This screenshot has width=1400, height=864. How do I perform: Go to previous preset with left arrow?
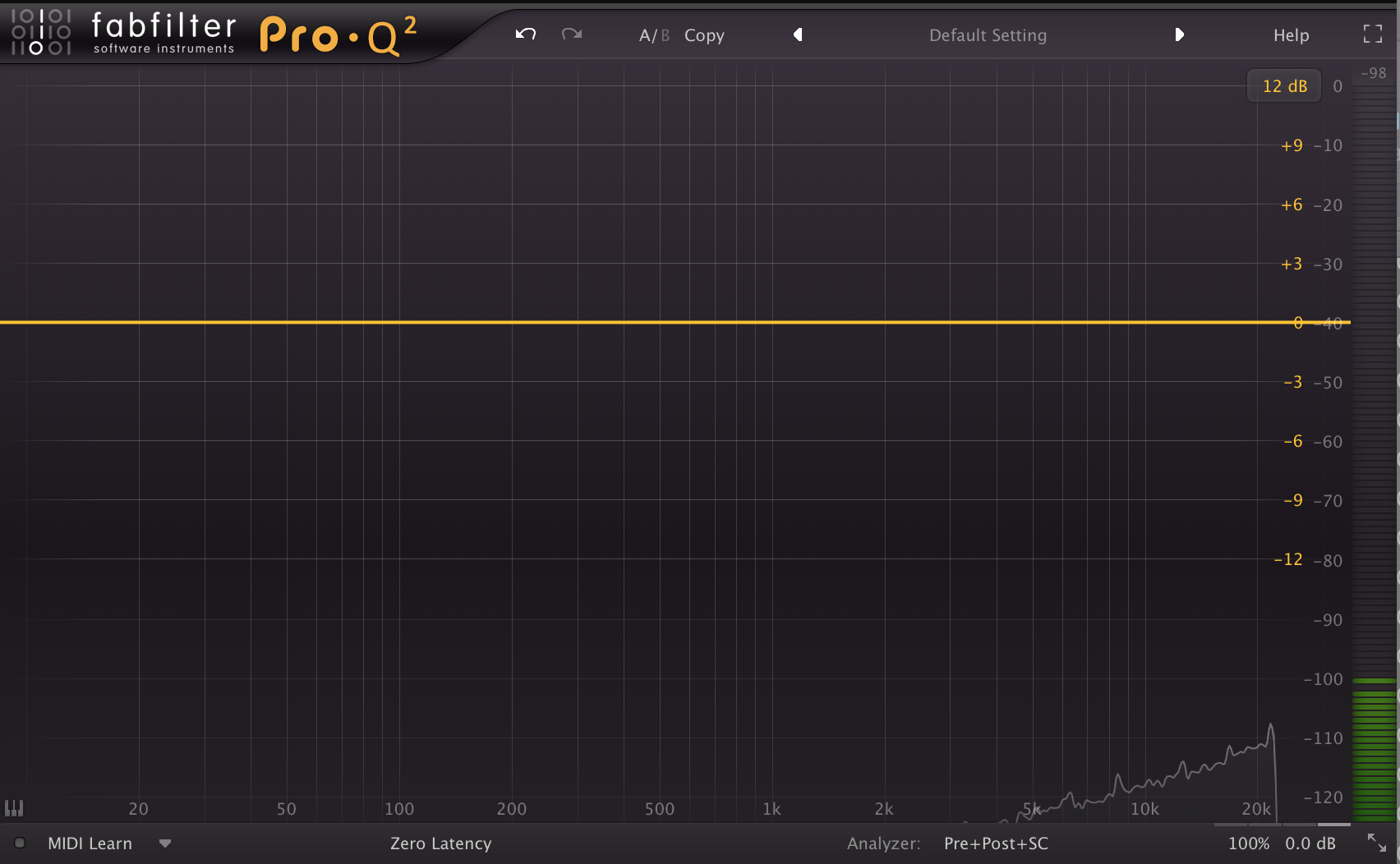point(797,34)
